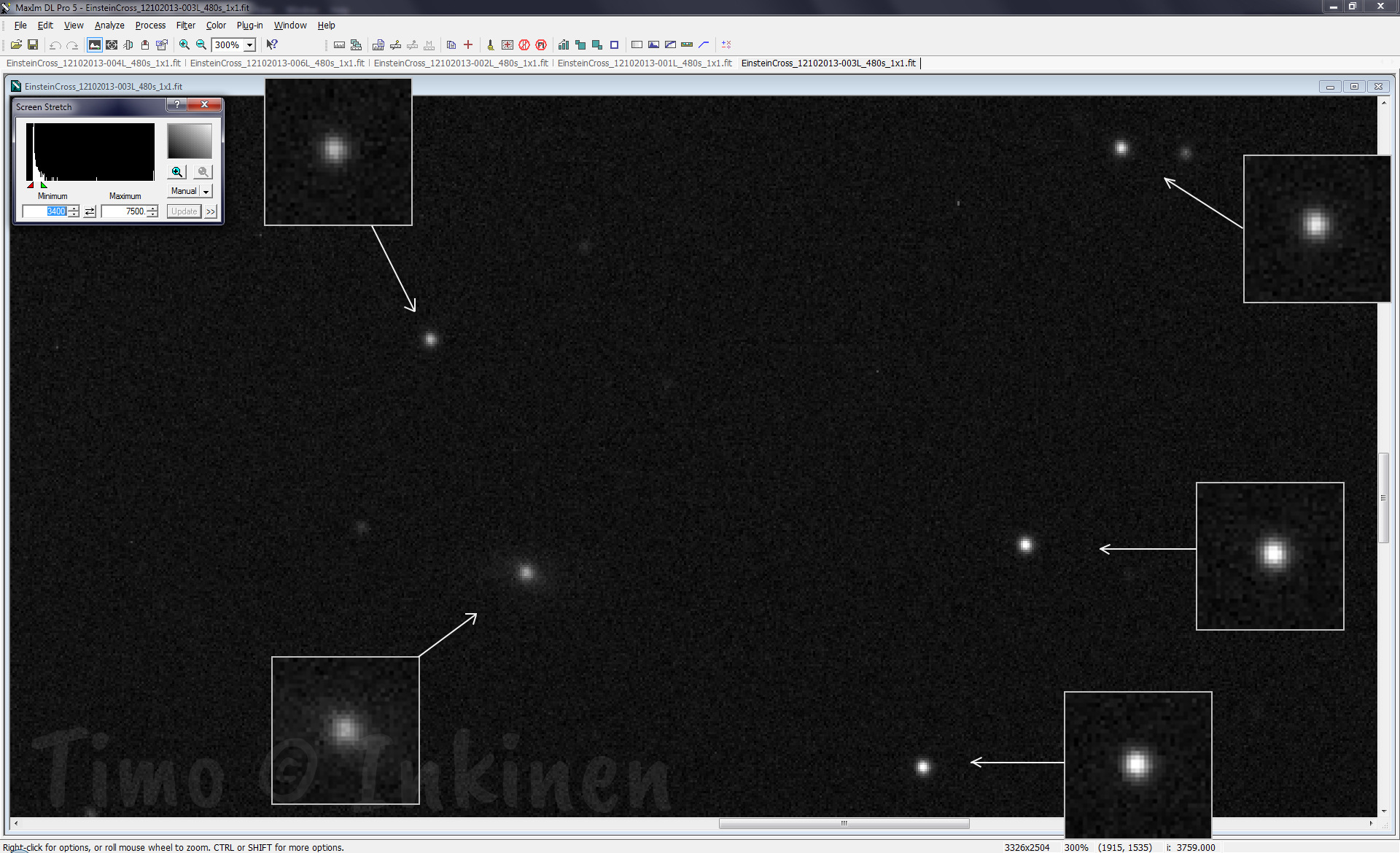Click the swap Minimum/Maximum arrows button
The height and width of the screenshot is (853, 1400).
[90, 211]
